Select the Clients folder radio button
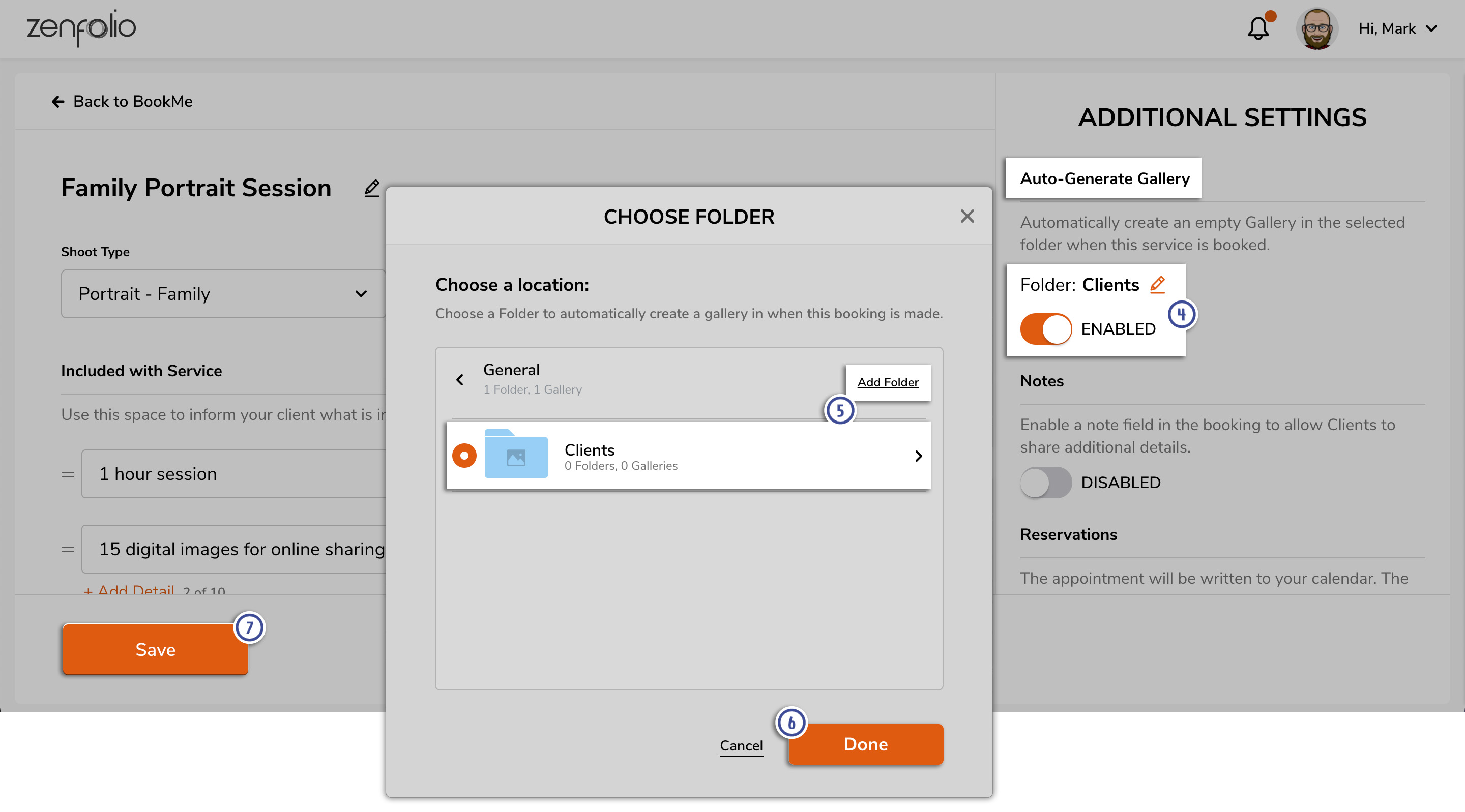 pyautogui.click(x=464, y=456)
